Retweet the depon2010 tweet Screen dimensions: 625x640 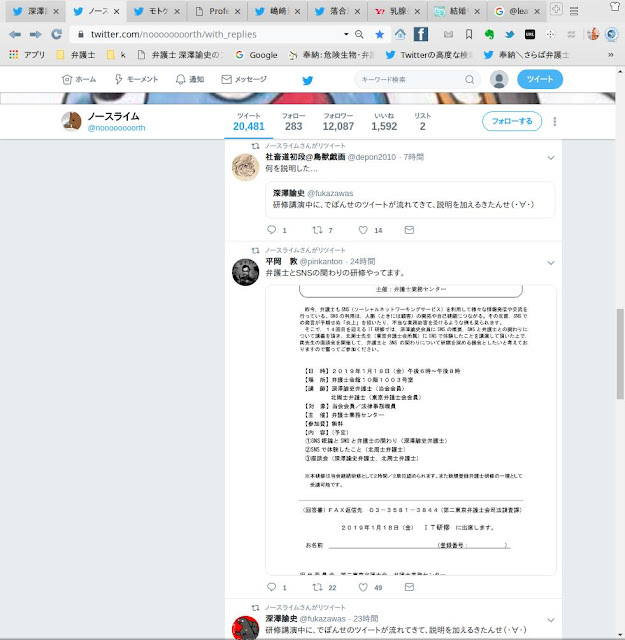[317, 230]
